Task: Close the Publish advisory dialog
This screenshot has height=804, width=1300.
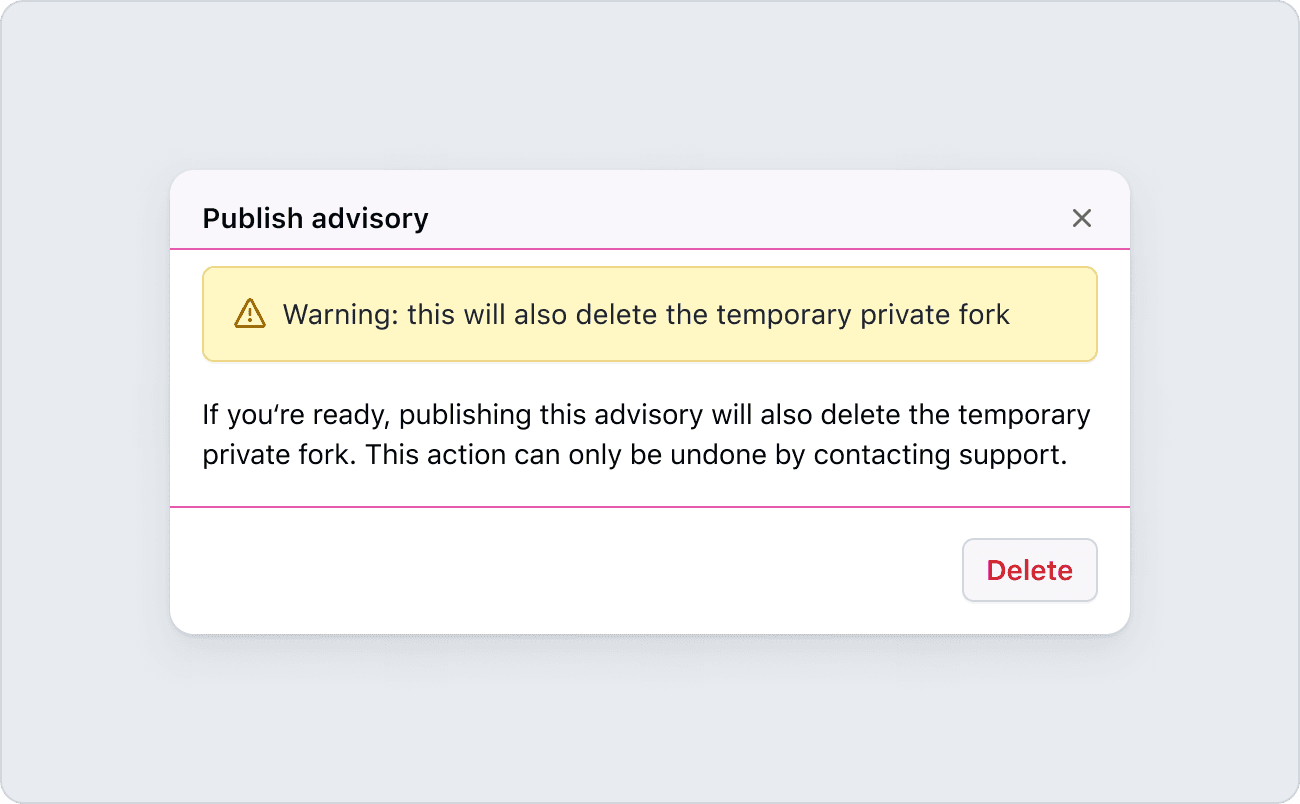Action: click(x=1081, y=218)
